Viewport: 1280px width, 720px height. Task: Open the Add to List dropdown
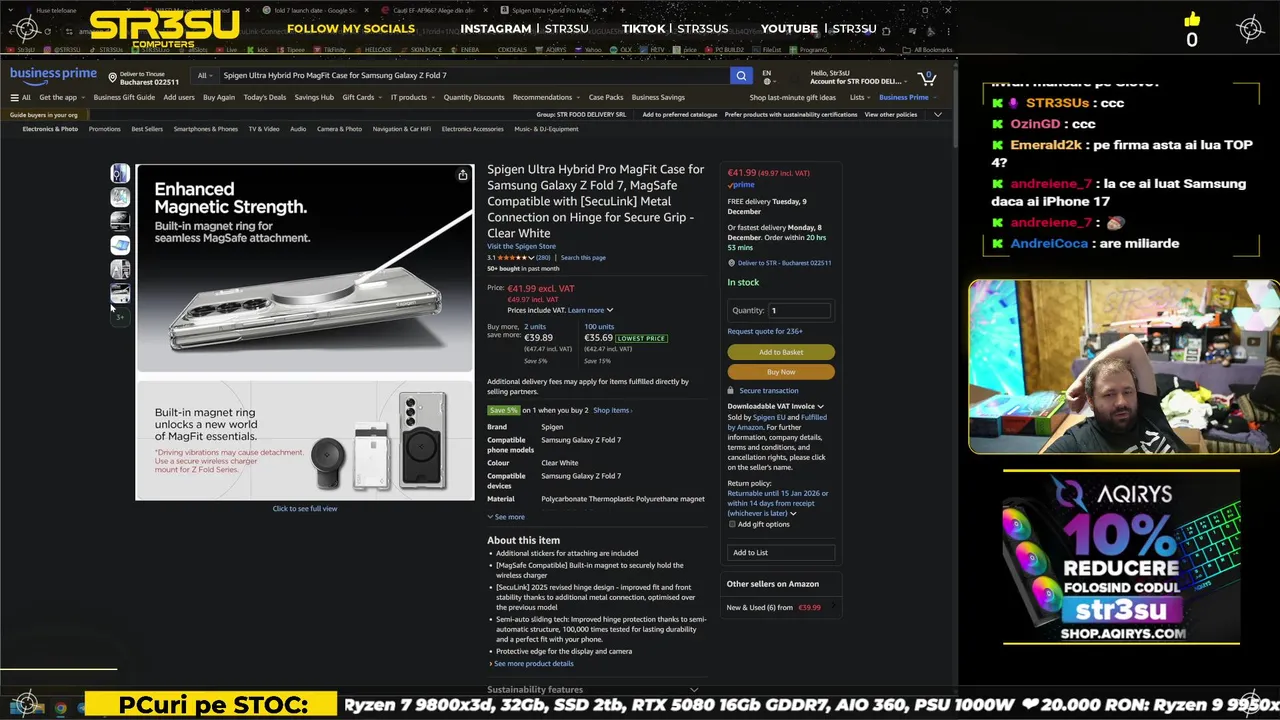781,552
